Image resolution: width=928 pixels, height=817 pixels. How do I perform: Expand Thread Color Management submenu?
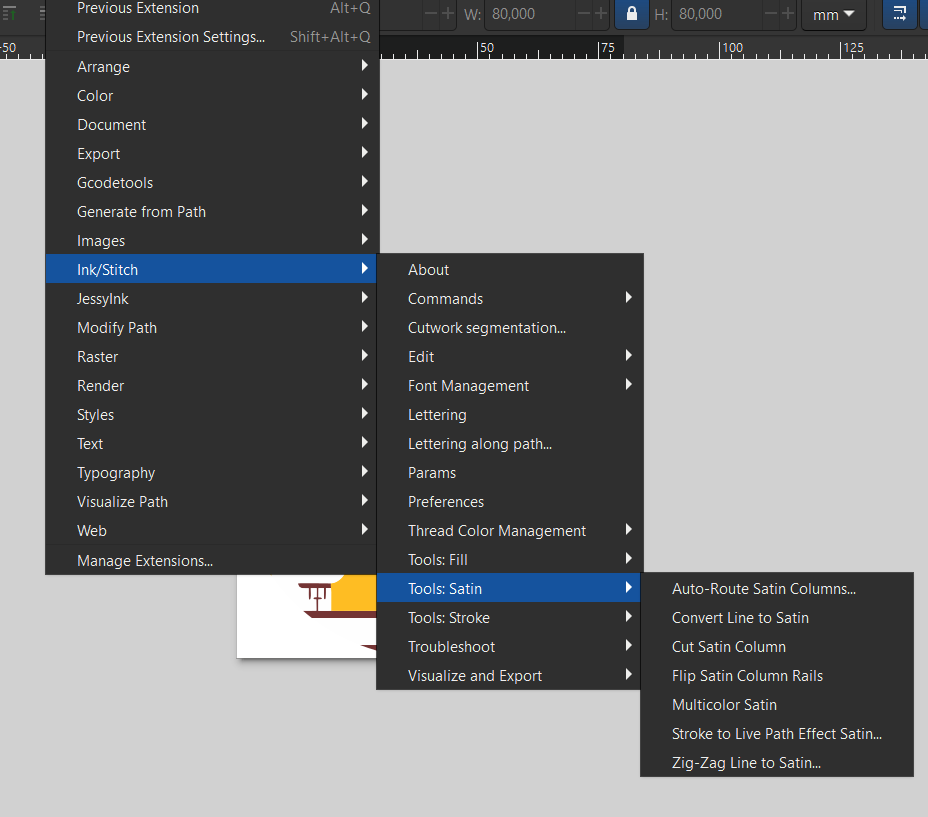(510, 531)
